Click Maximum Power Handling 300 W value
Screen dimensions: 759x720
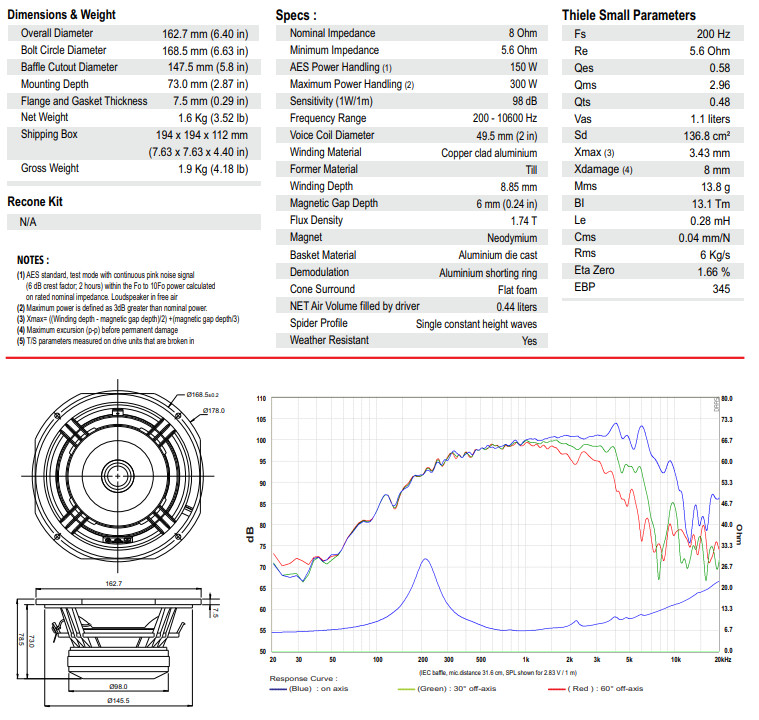click(523, 84)
